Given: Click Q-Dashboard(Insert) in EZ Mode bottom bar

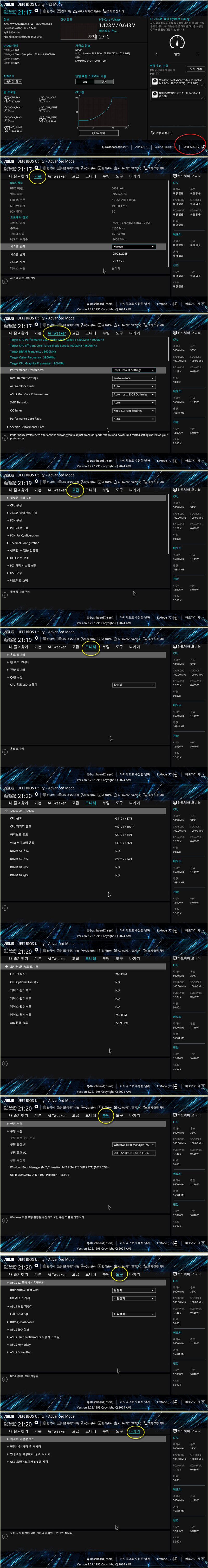Looking at the screenshot, I should click(115, 147).
